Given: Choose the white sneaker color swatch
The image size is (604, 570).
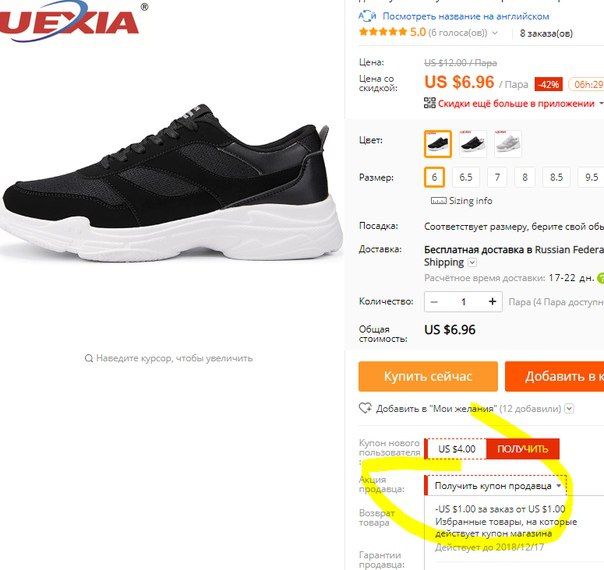Looking at the screenshot, I should [x=508, y=144].
